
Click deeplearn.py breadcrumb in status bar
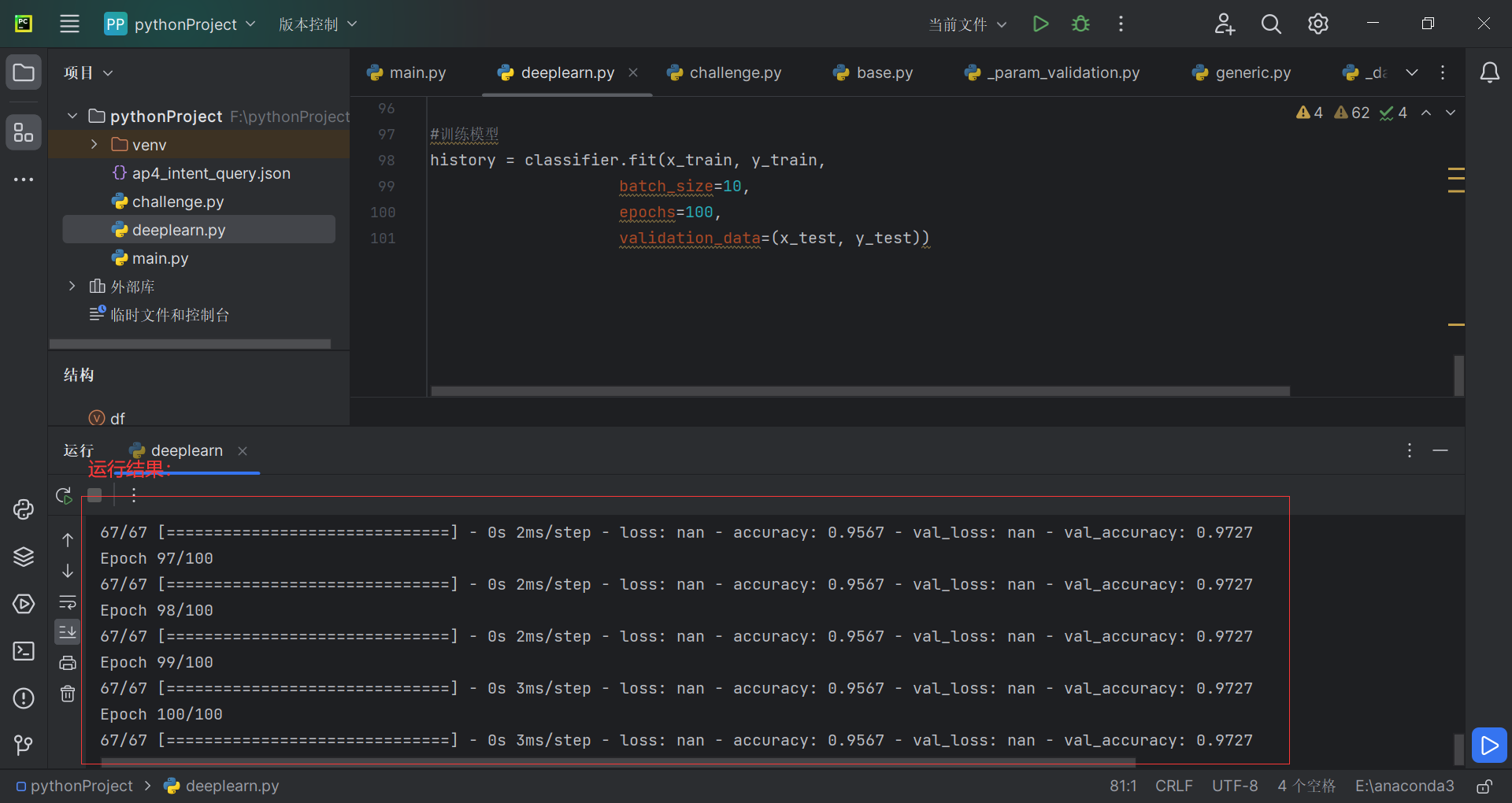tap(222, 786)
